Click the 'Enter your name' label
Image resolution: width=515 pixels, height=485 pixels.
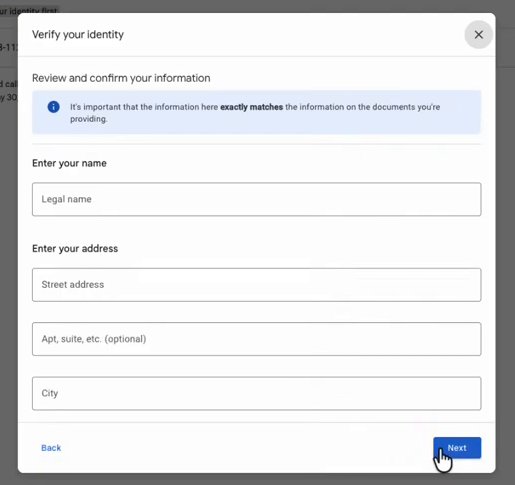69,163
